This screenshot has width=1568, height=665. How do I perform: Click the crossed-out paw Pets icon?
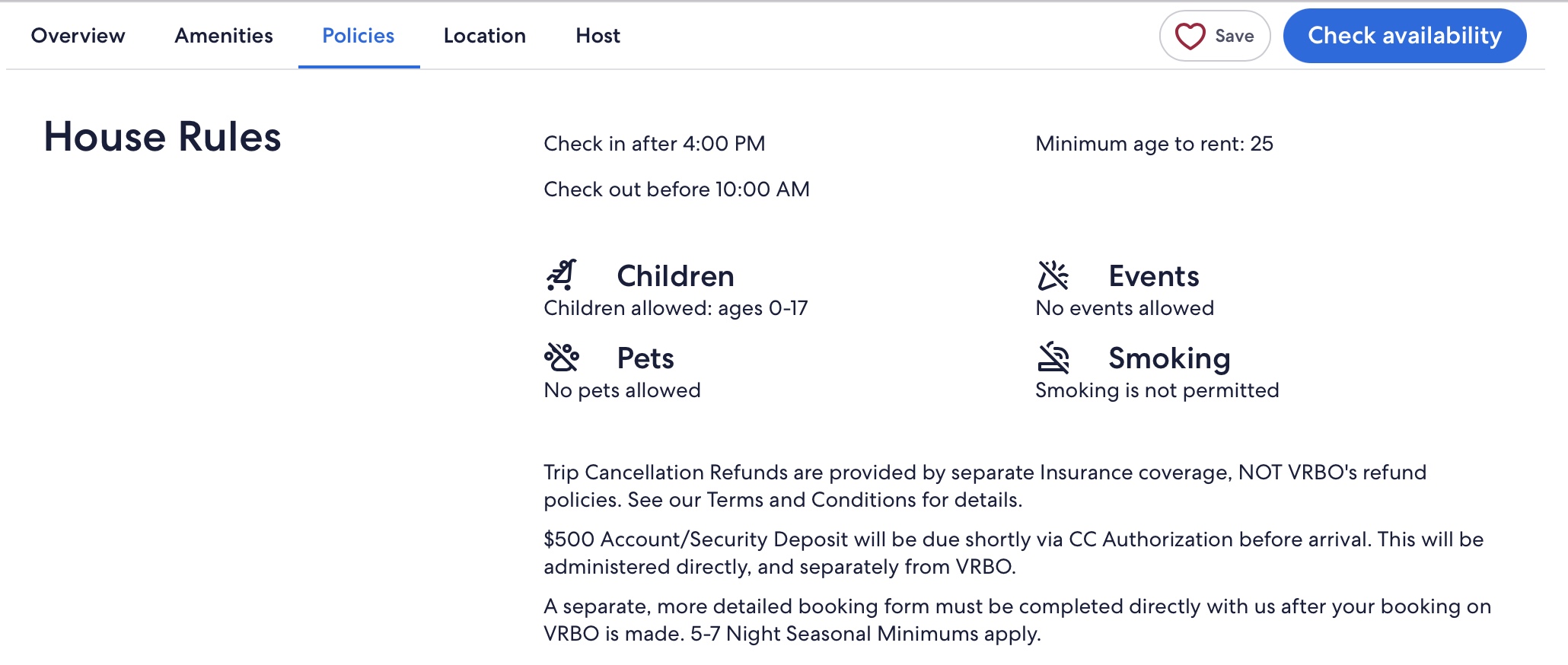pos(562,357)
